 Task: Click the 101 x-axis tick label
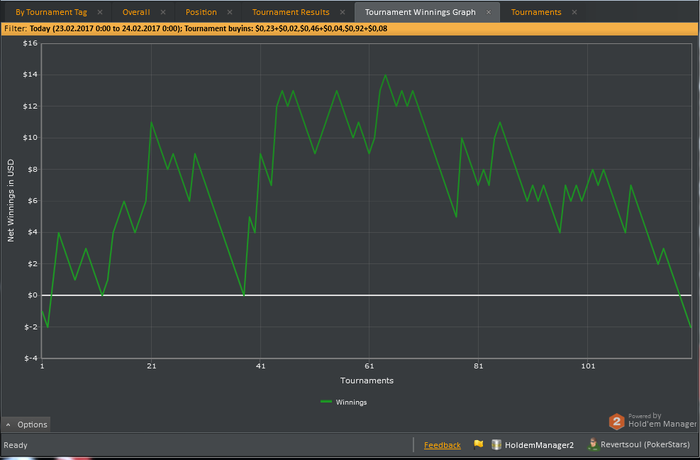[588, 366]
